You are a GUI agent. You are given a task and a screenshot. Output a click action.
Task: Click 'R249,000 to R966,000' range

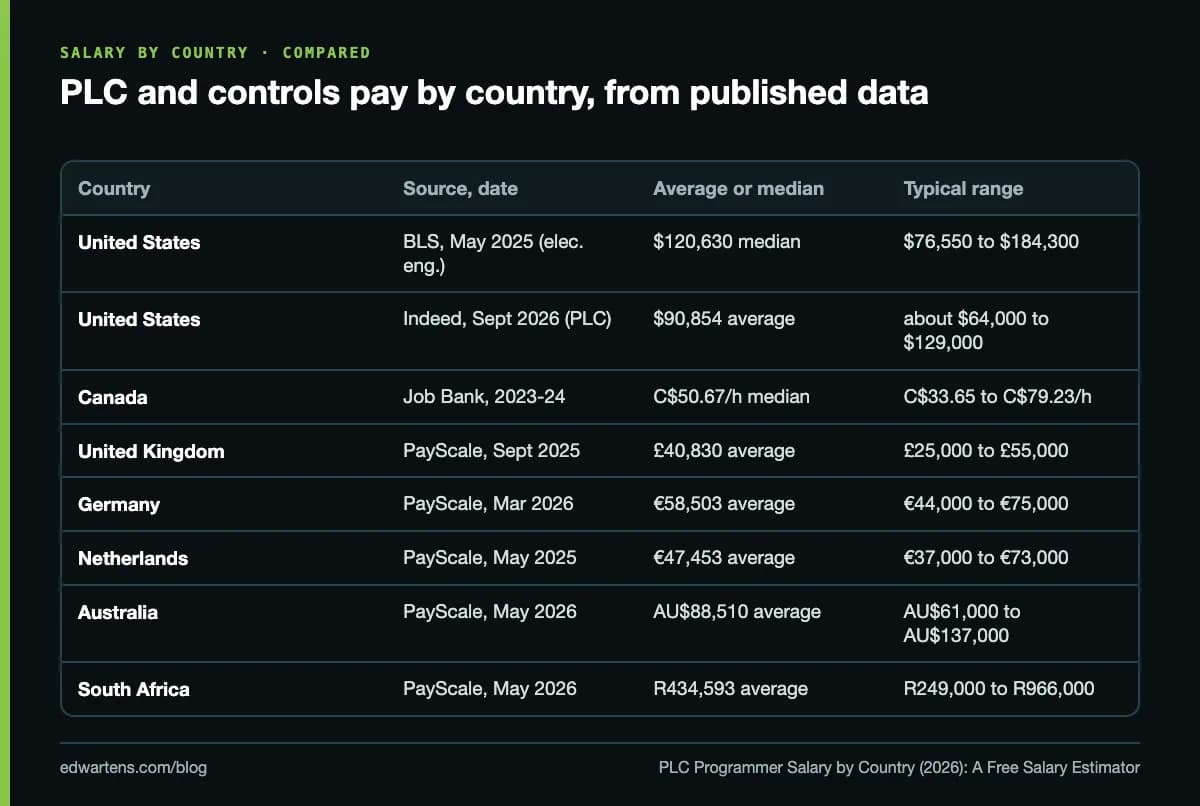tap(998, 689)
